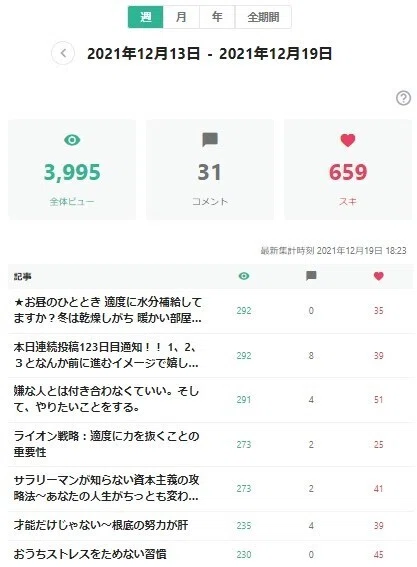
Task: Open article サラリーマンが知らない資本主義の攻略法
Action: click(106, 488)
